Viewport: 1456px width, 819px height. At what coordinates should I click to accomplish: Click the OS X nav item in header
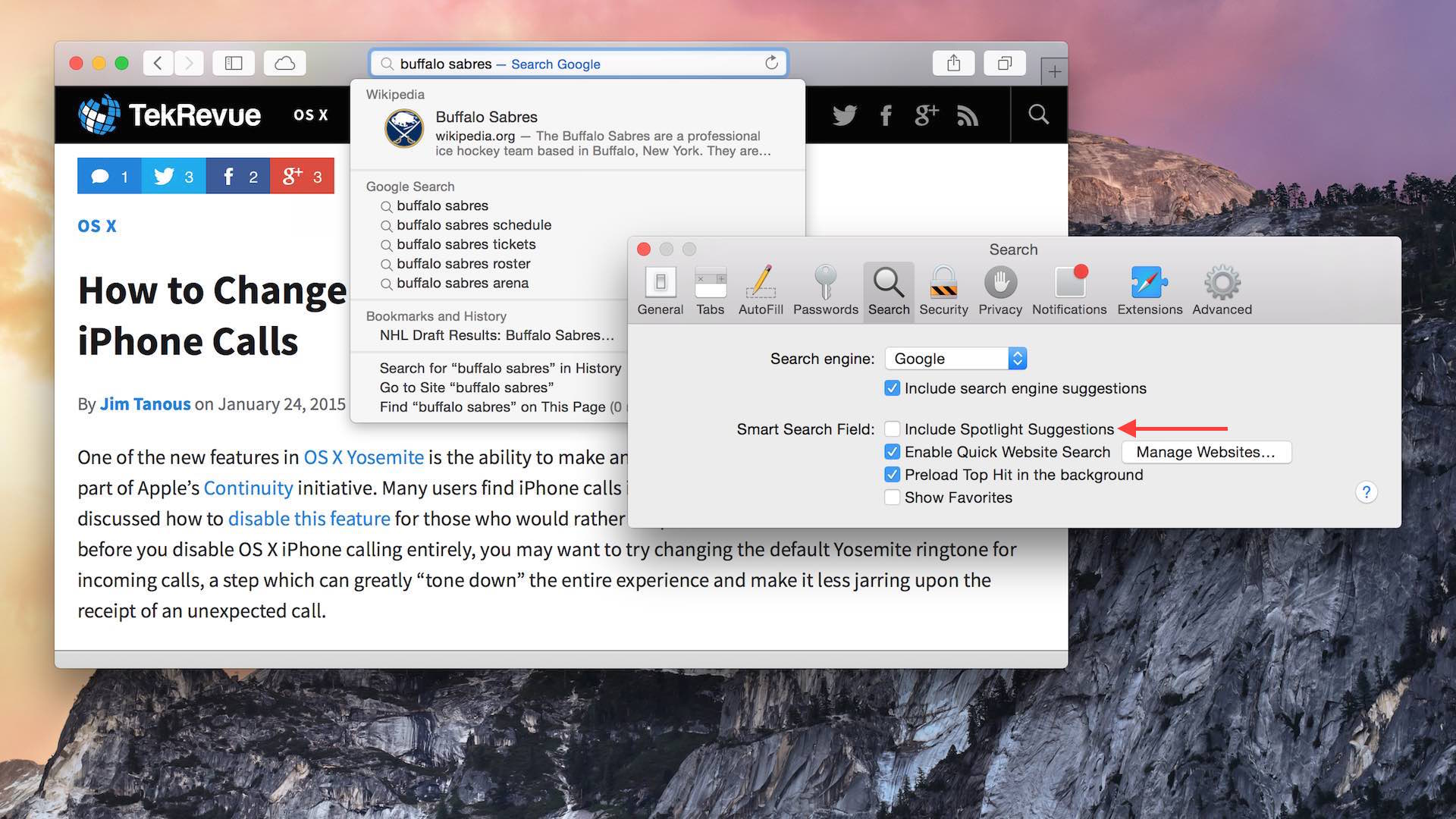point(311,115)
